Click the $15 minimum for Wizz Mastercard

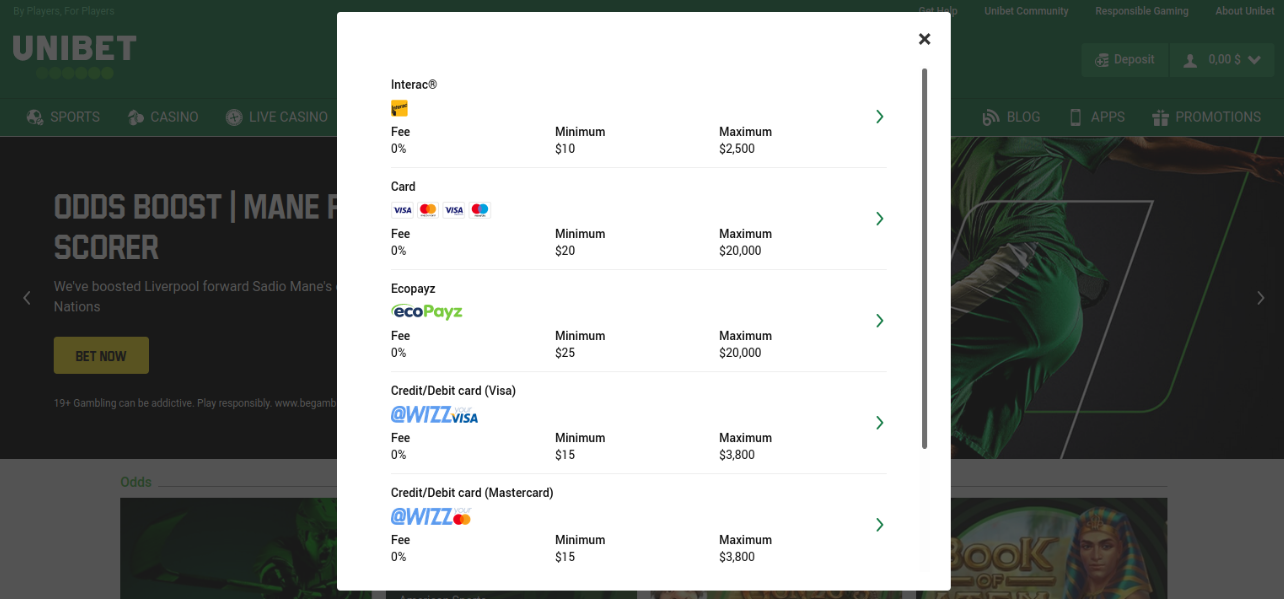click(x=565, y=557)
